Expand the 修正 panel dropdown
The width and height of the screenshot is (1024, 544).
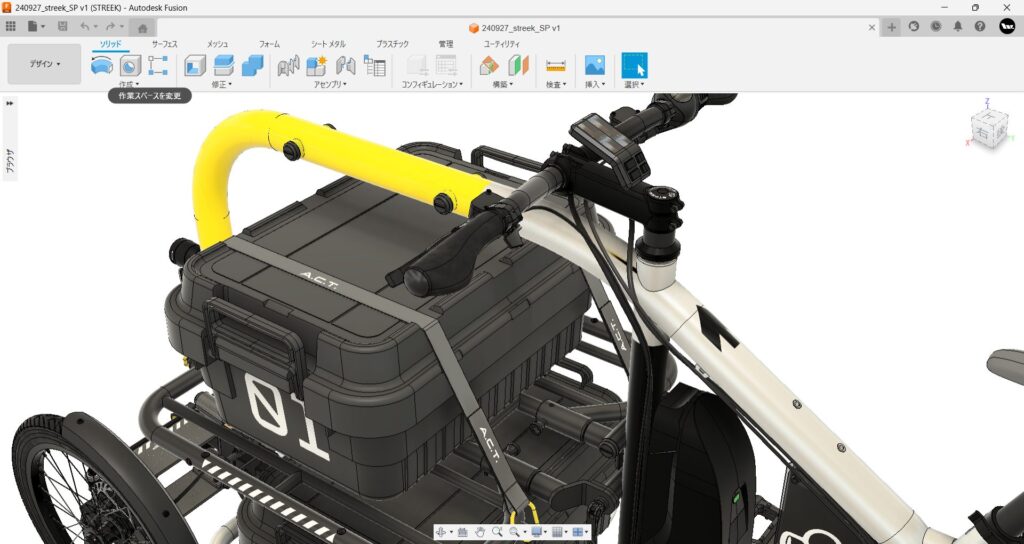[x=222, y=84]
